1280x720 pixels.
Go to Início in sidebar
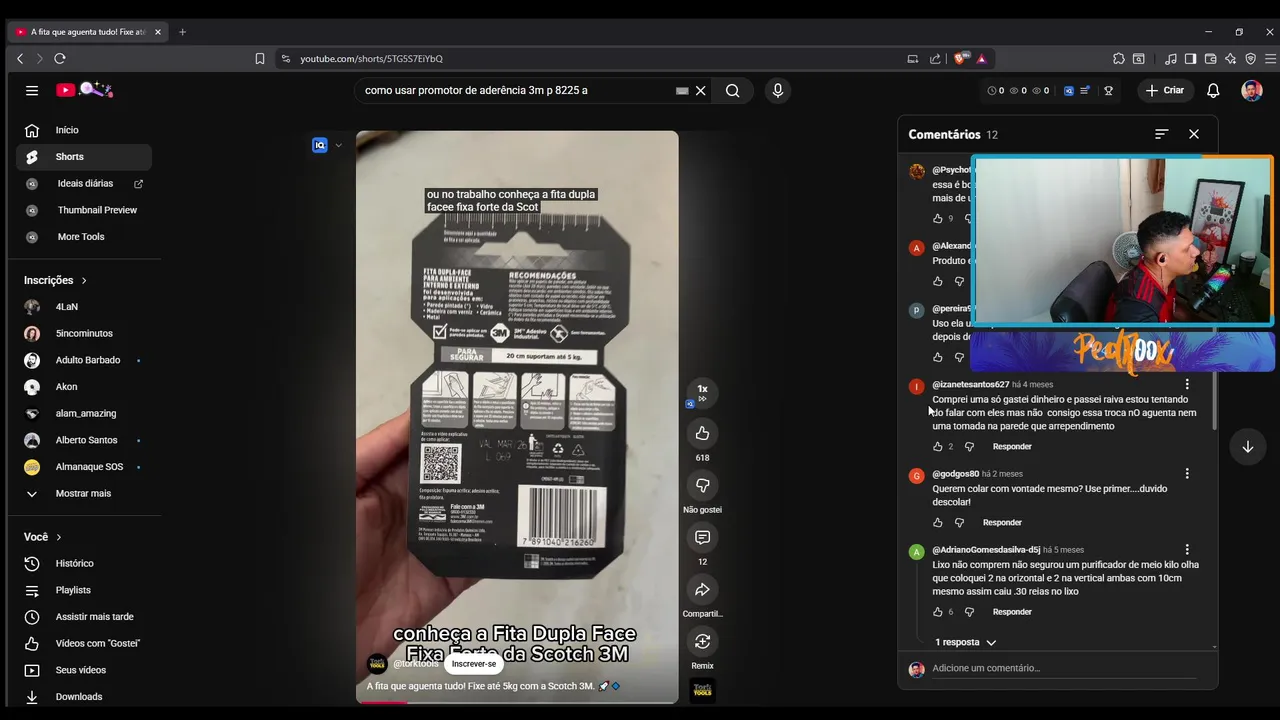click(84, 130)
